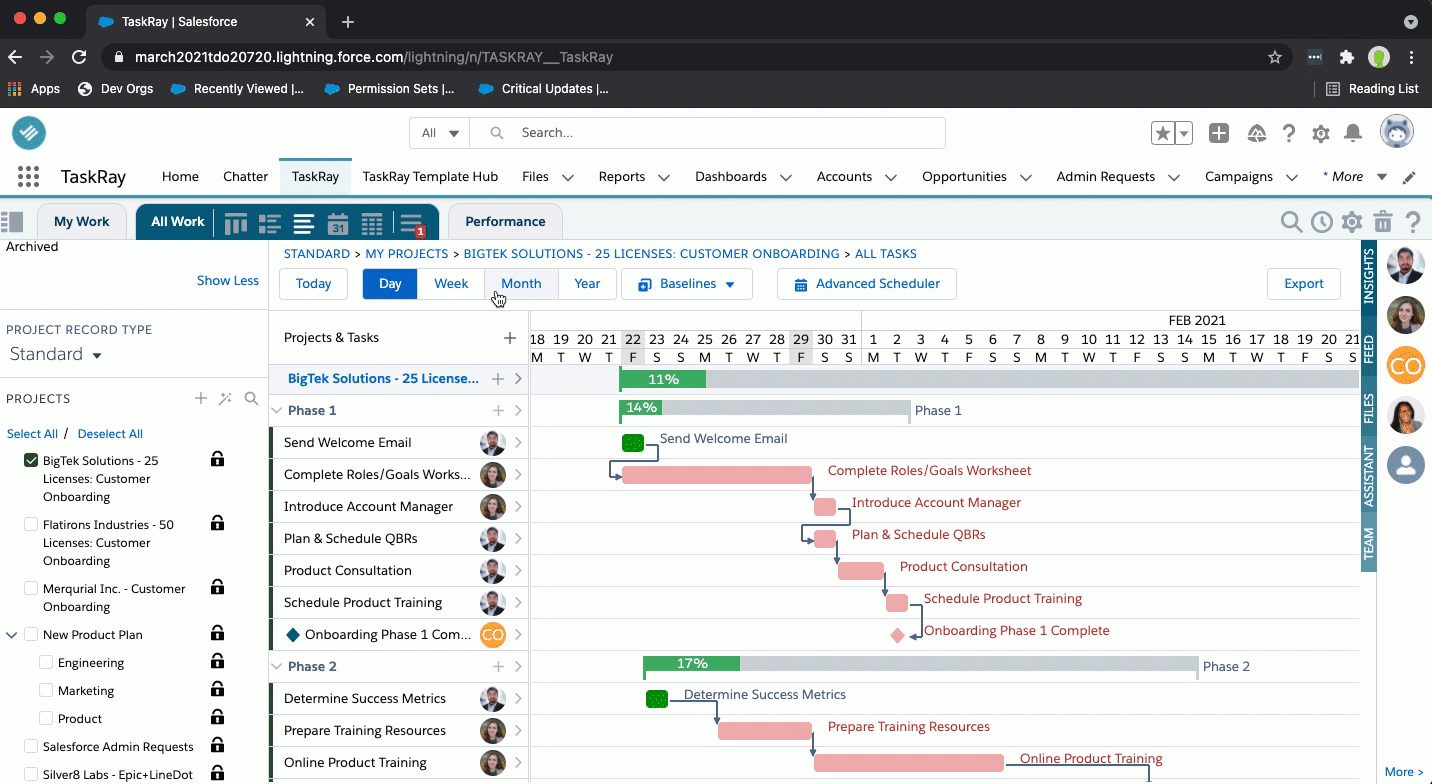This screenshot has width=1432, height=784.
Task: Add a task to Phase 1 row
Action: click(x=498, y=410)
